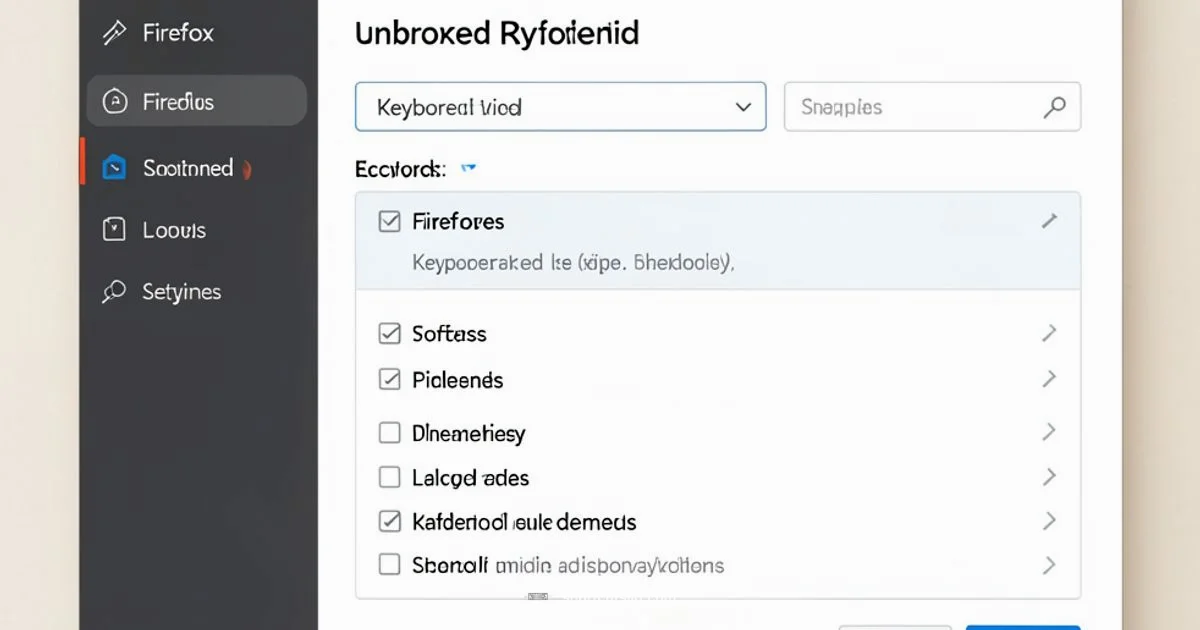Uncheck the Softass checkbox
The height and width of the screenshot is (630, 1200).
390,333
